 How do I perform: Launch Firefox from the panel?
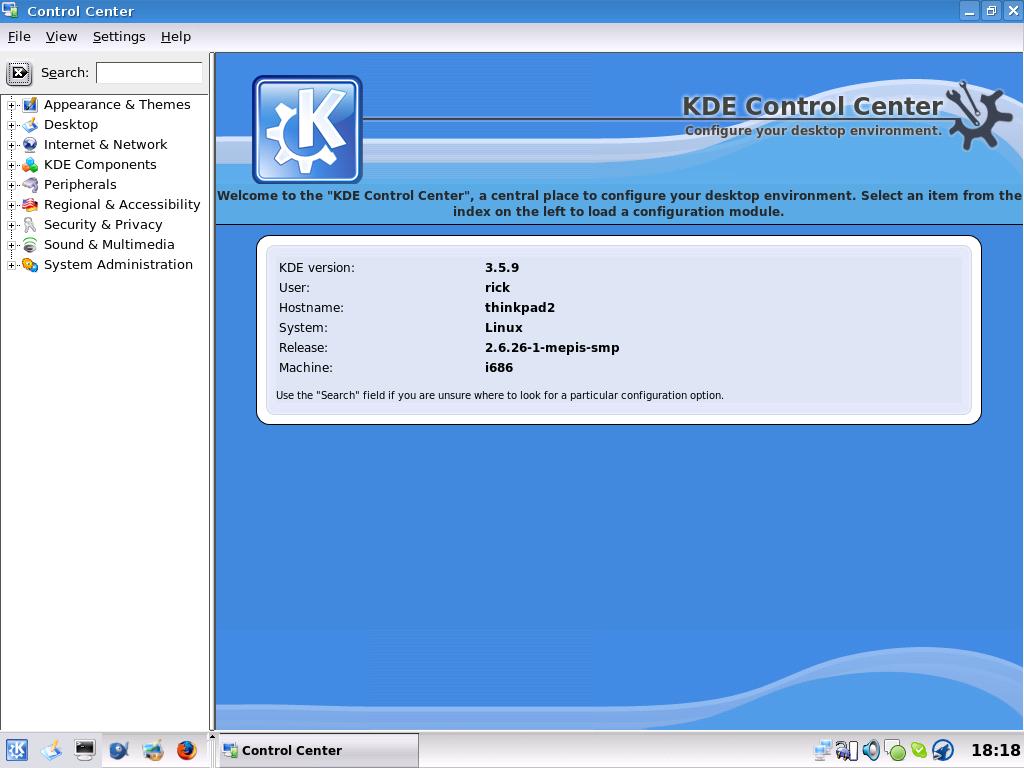point(187,750)
